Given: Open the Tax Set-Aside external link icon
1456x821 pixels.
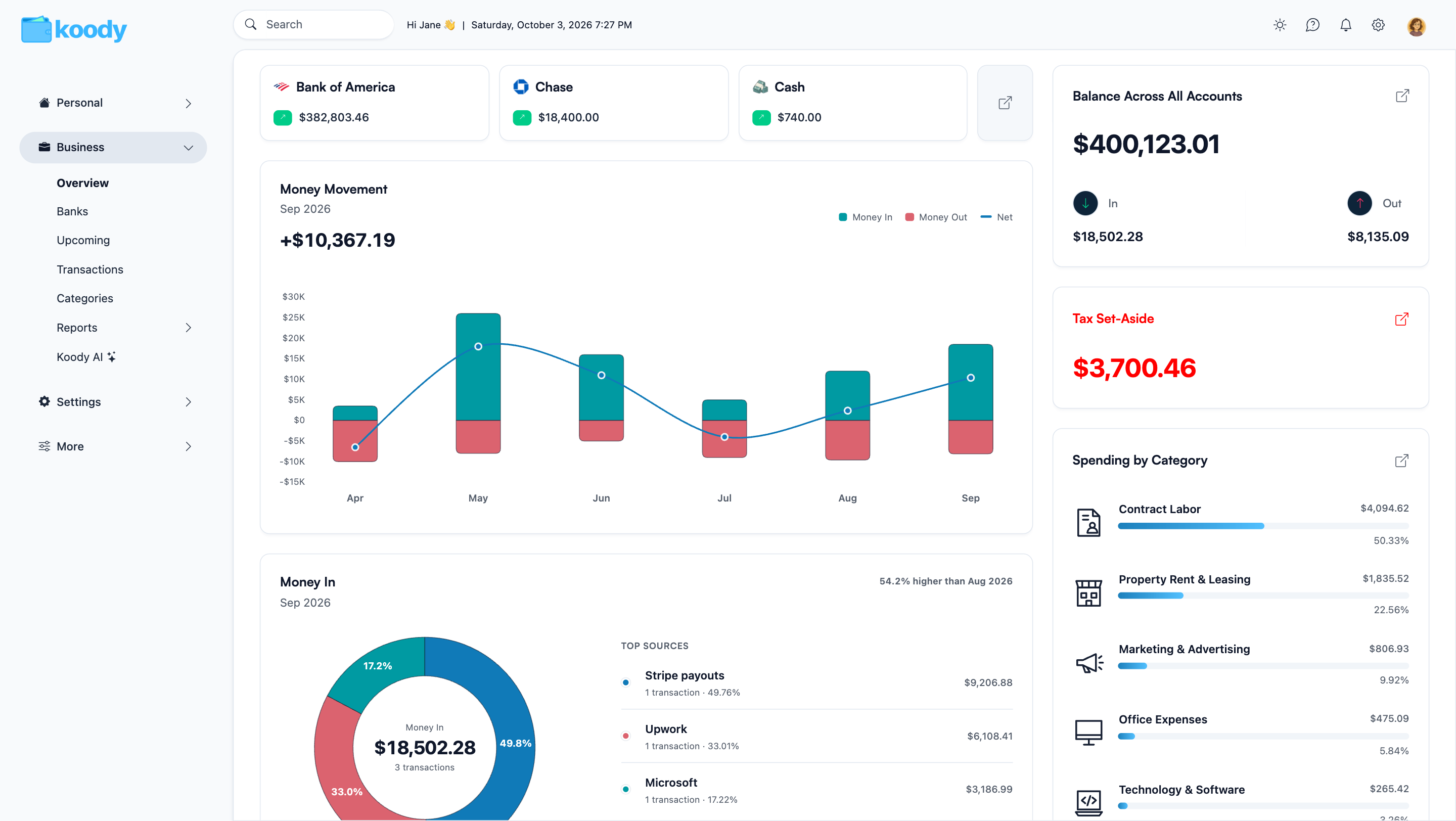Looking at the screenshot, I should [1402, 319].
